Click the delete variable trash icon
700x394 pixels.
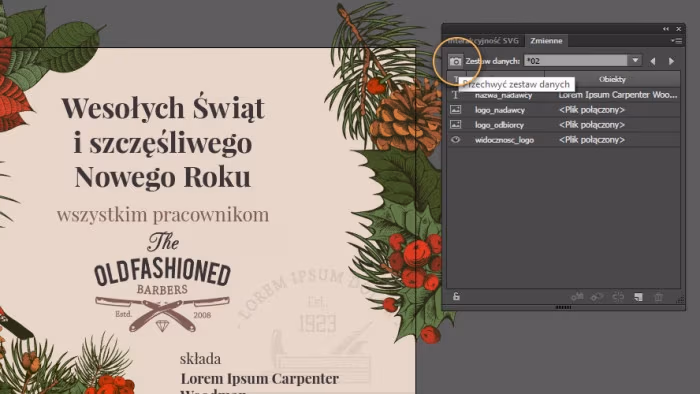click(x=658, y=297)
